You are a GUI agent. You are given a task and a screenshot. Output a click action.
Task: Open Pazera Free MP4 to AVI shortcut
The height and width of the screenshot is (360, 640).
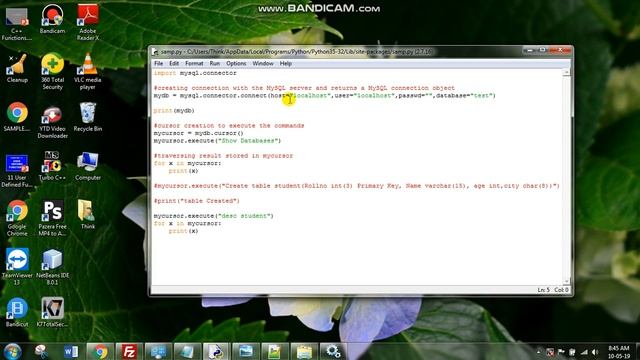click(x=52, y=218)
